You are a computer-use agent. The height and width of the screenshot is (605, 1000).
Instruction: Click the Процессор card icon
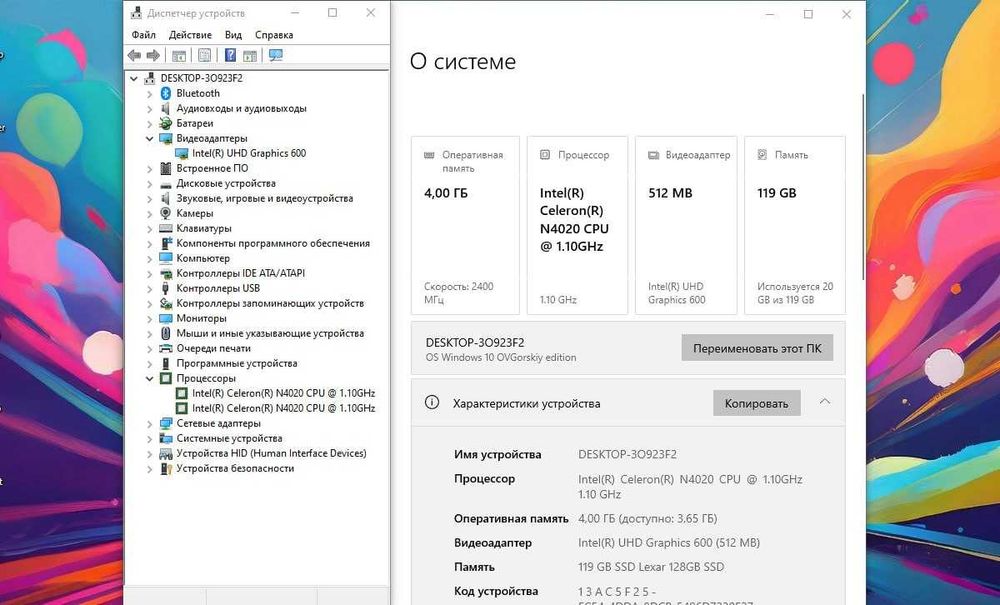545,154
